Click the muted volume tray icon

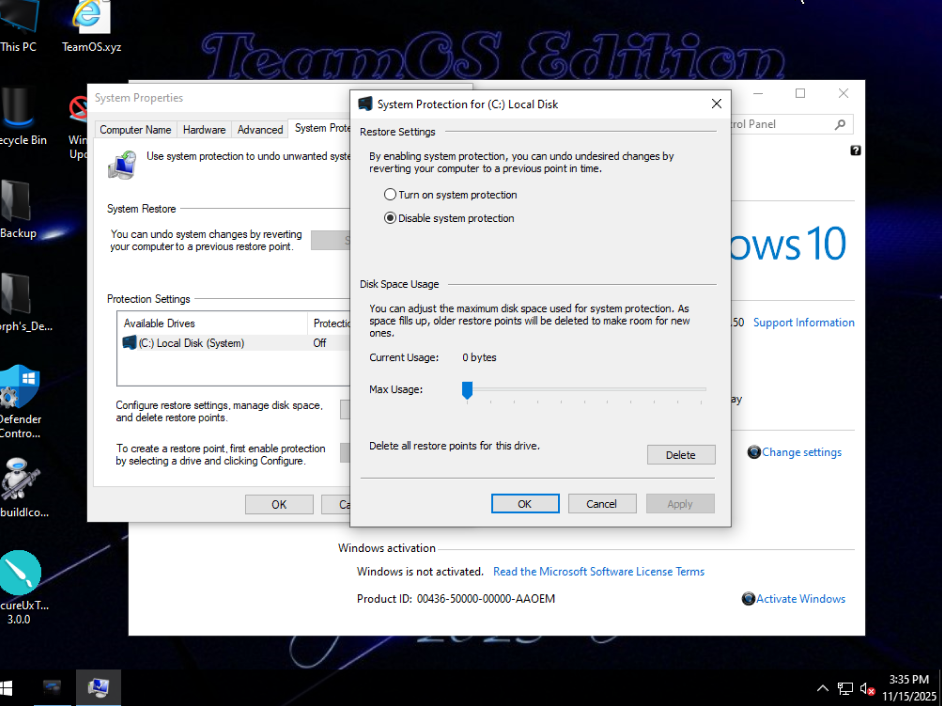[x=867, y=689]
